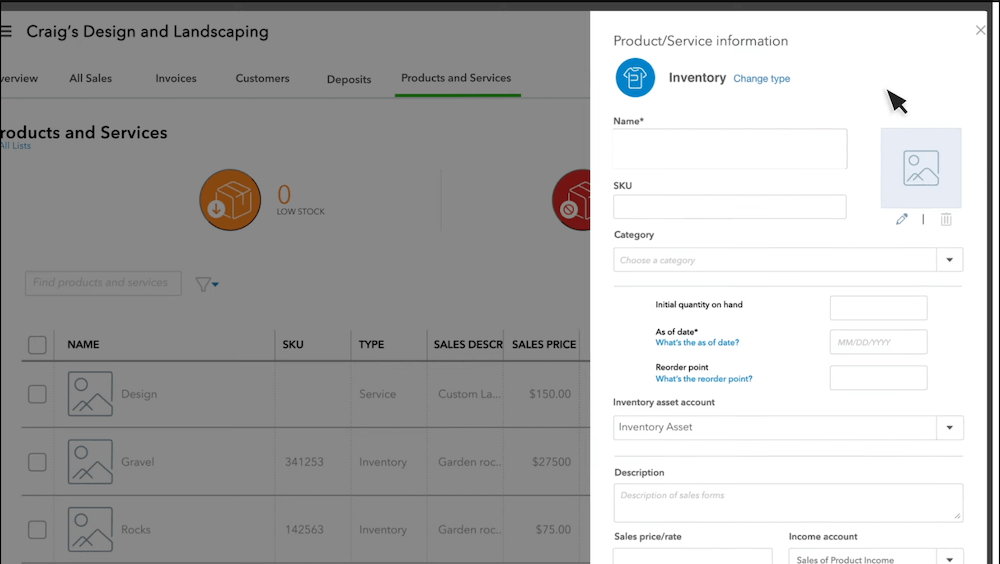Click the Sales price/rate input field

tap(693, 557)
